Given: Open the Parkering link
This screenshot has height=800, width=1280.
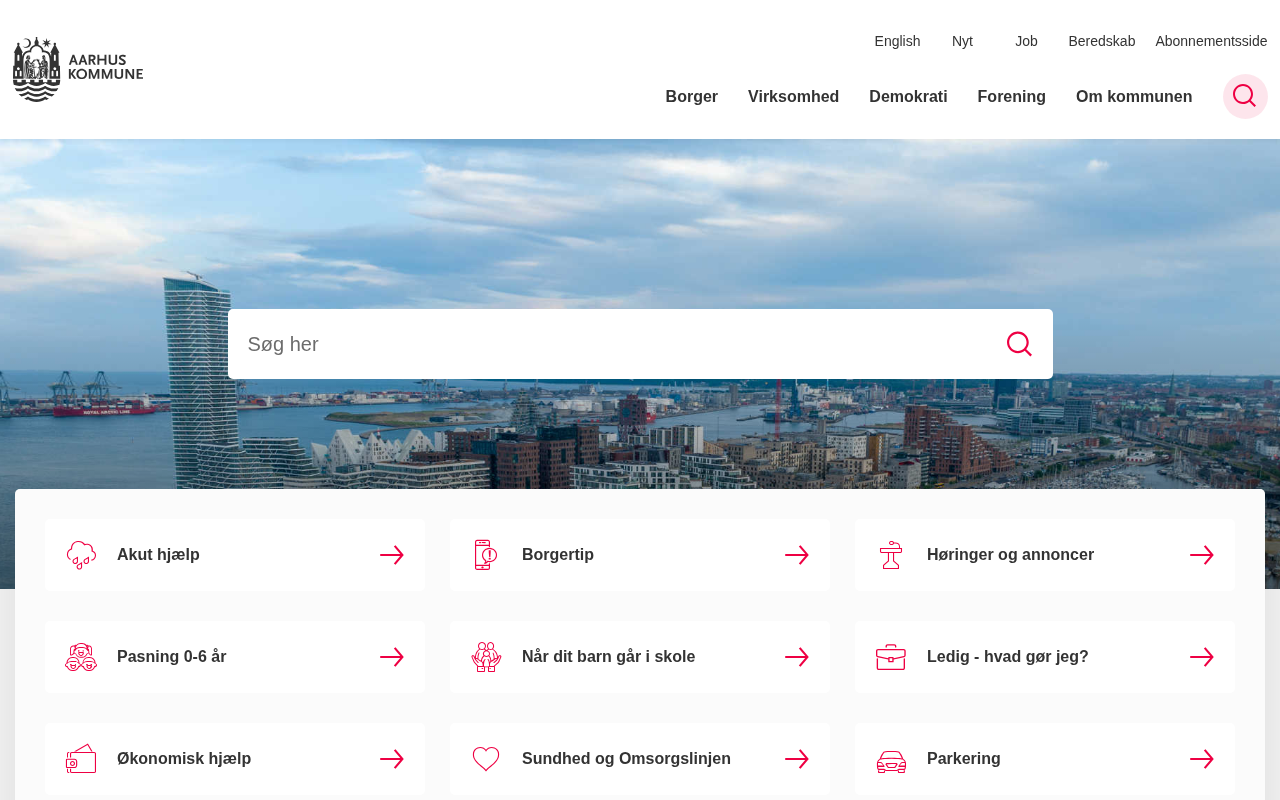Looking at the screenshot, I should pos(1045,759).
